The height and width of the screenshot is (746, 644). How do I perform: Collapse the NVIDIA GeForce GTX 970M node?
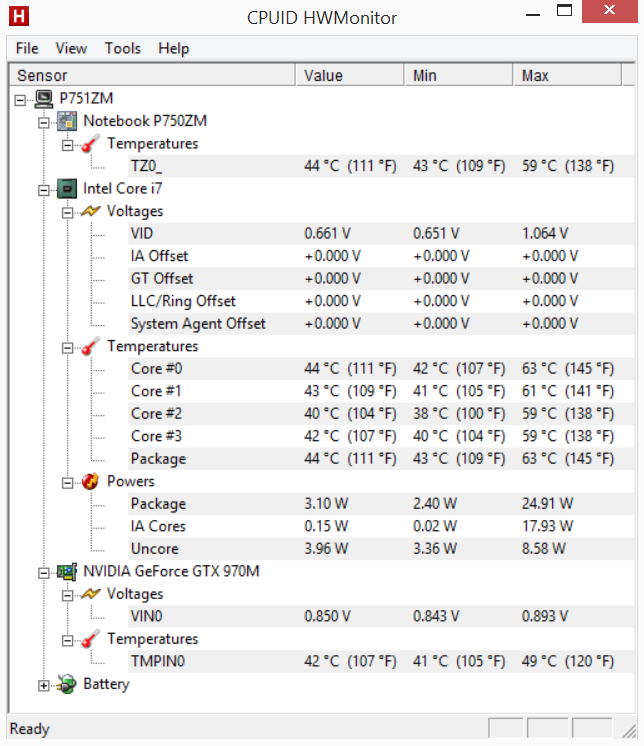(x=44, y=573)
